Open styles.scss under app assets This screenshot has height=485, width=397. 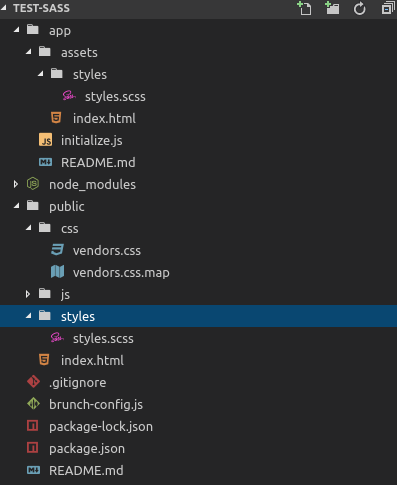point(115,97)
